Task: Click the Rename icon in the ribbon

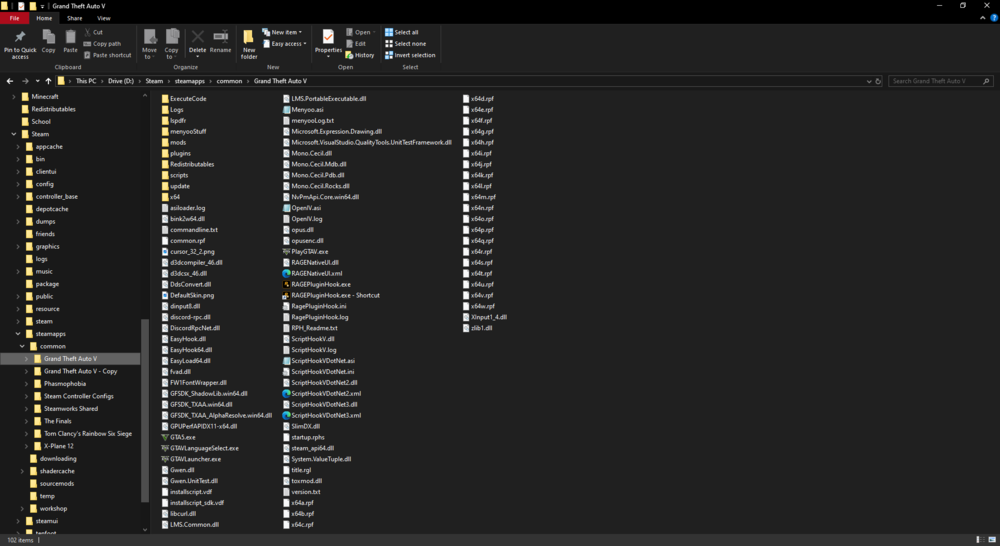Action: tap(221, 37)
